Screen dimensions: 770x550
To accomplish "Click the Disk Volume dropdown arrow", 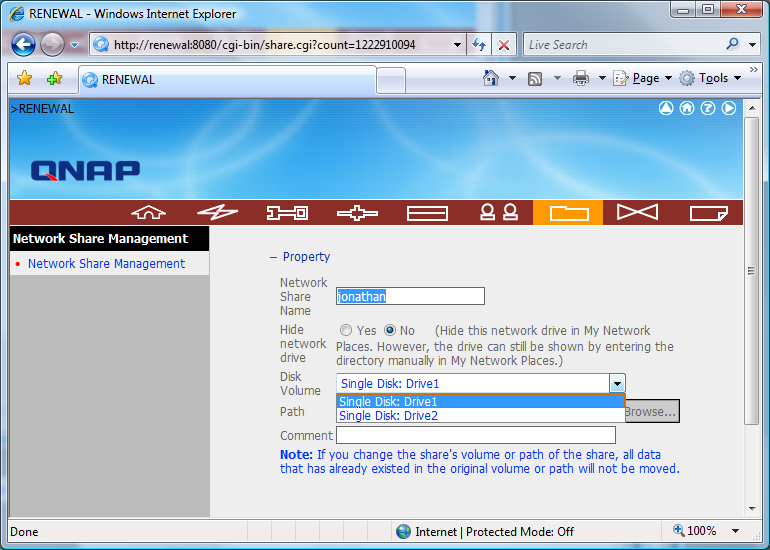I will [x=617, y=383].
